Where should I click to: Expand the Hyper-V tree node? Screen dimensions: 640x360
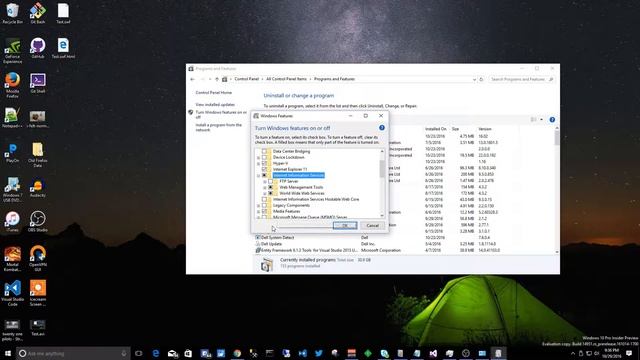[x=258, y=163]
